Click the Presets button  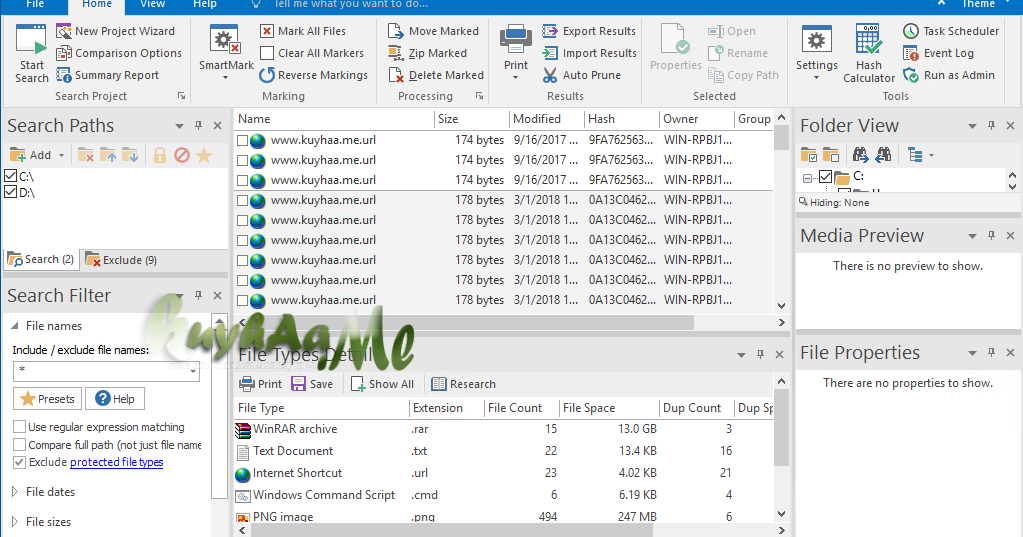pos(48,399)
